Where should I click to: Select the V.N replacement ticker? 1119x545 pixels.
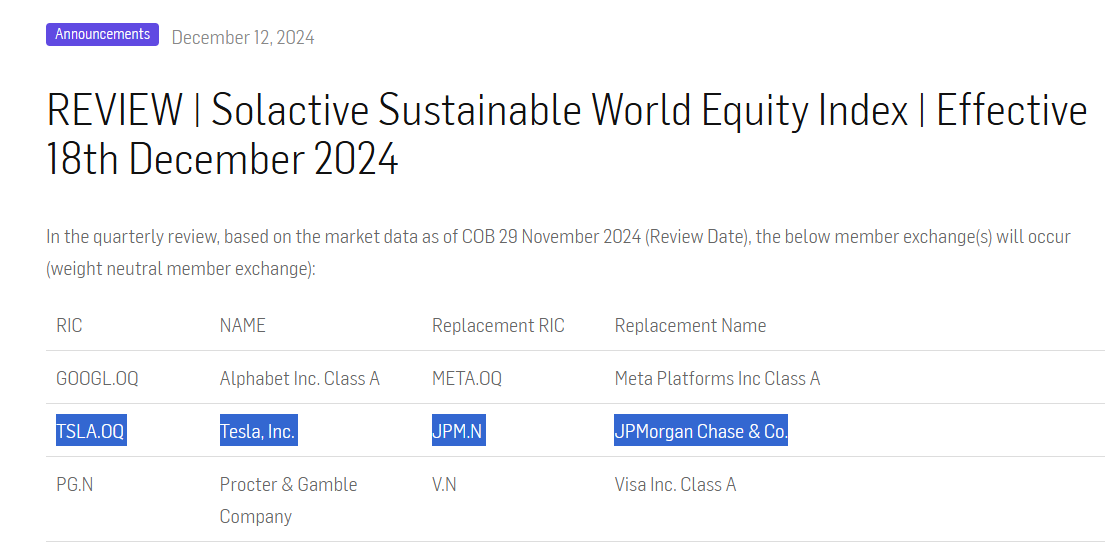[x=444, y=484]
